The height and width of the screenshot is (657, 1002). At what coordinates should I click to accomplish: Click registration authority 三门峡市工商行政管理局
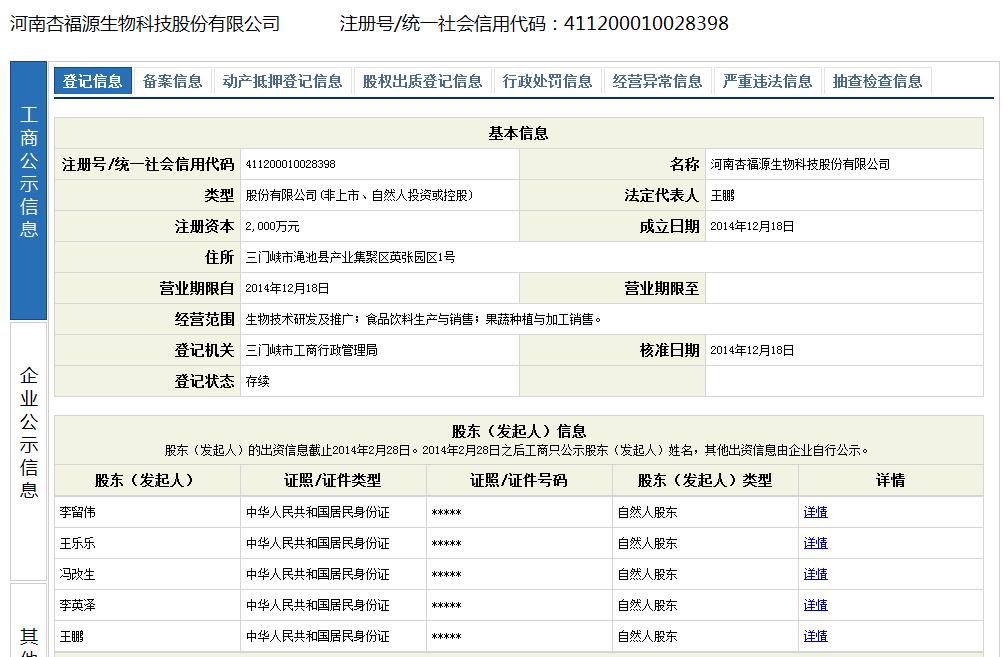pos(311,350)
